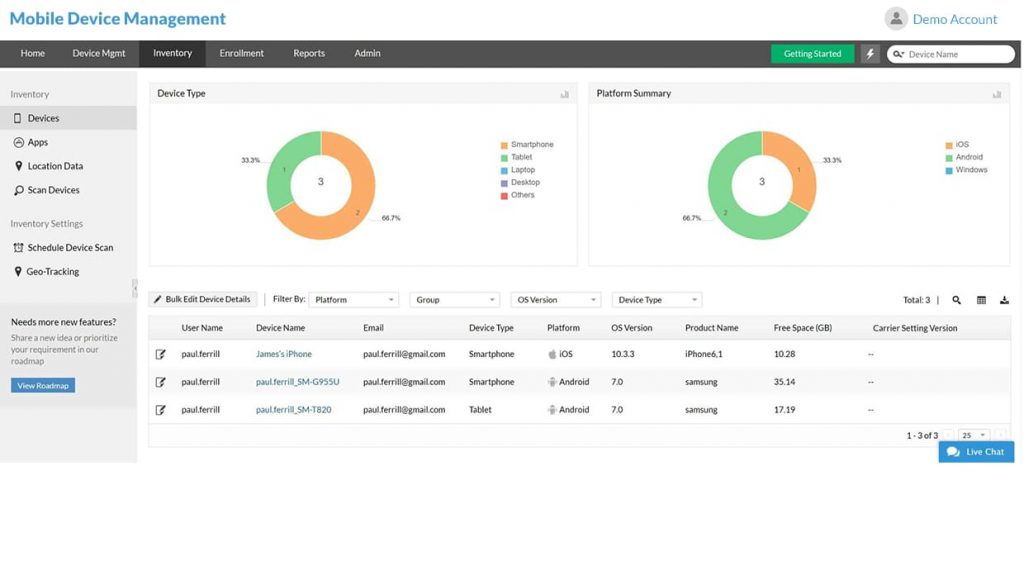Go to the Reports section
This screenshot has height=581, width=1024.
click(x=309, y=53)
